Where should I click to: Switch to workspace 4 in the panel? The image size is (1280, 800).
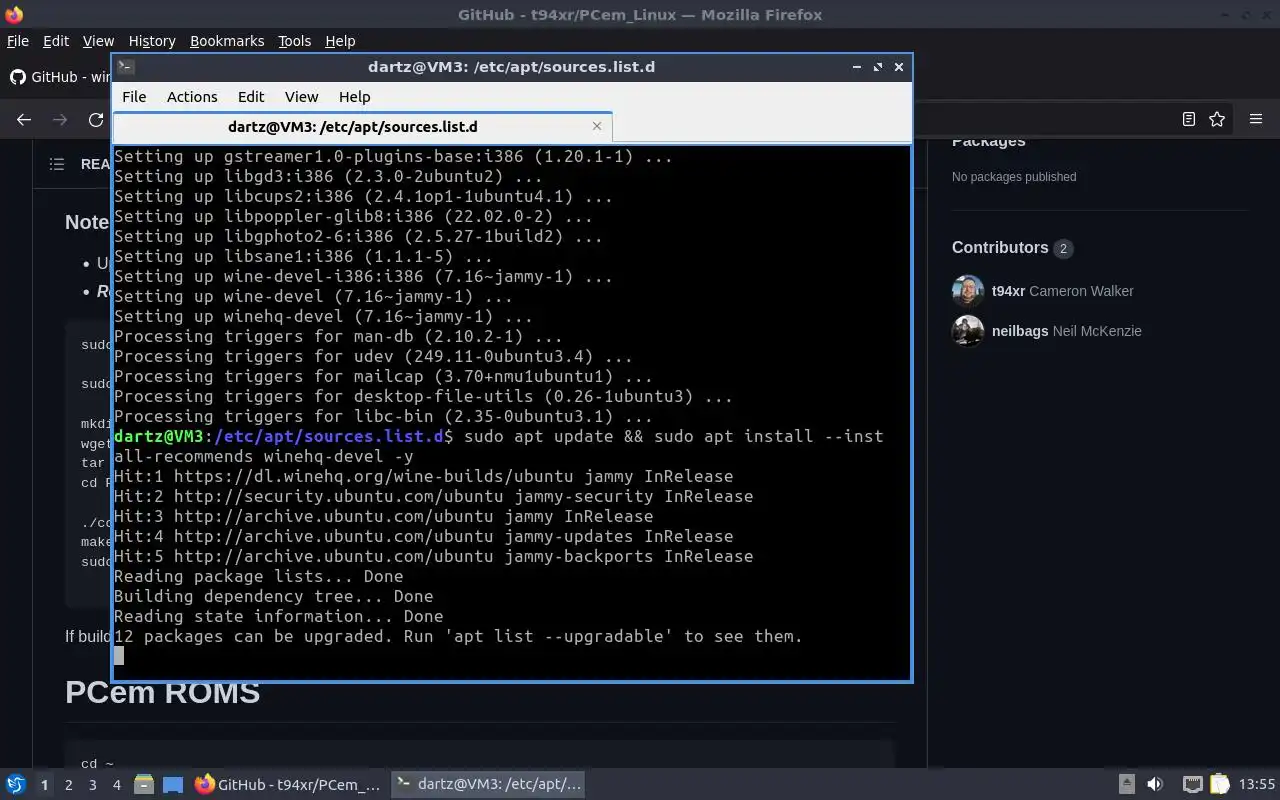[116, 785]
